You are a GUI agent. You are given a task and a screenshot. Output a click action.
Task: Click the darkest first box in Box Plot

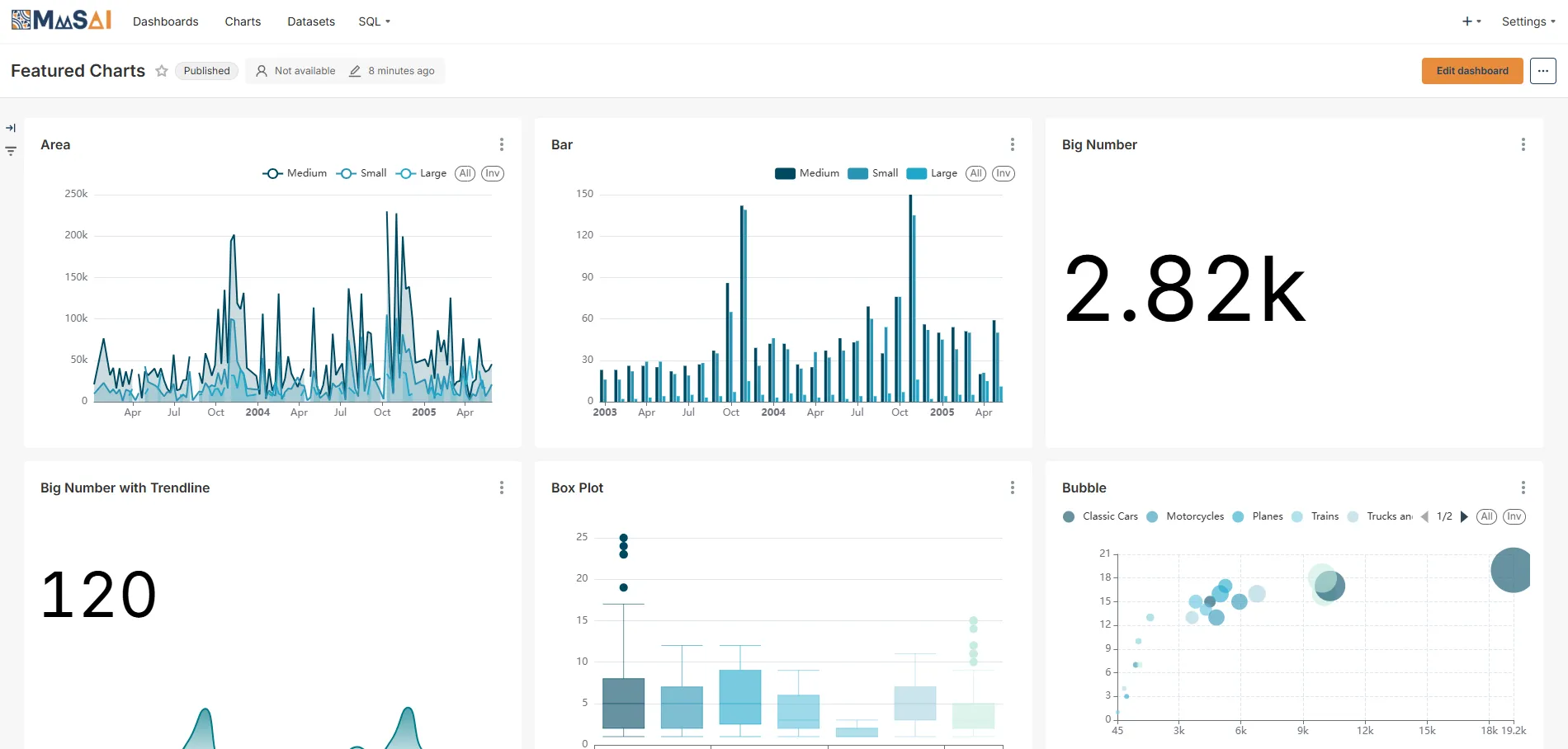(623, 704)
